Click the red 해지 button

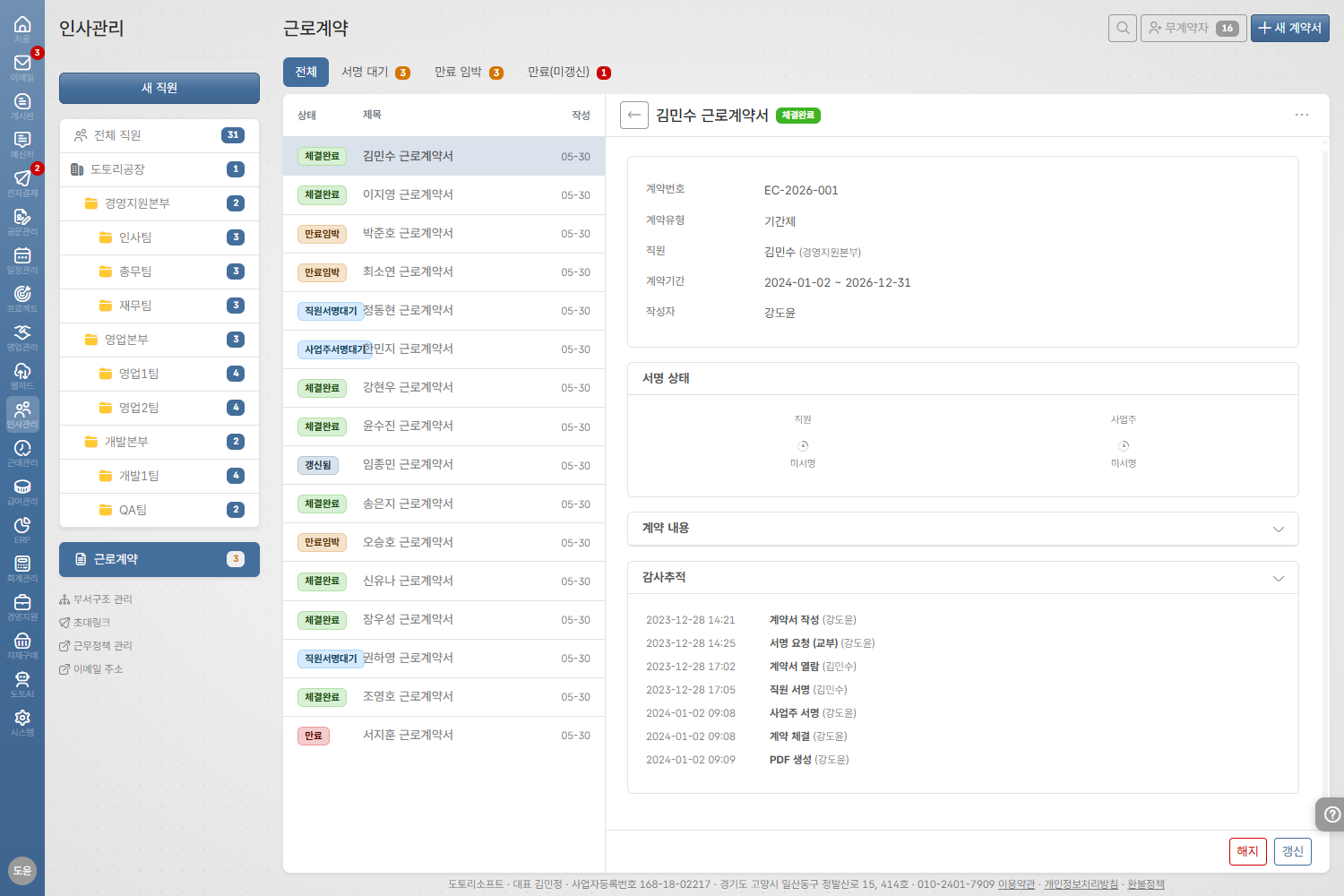pos(1248,851)
